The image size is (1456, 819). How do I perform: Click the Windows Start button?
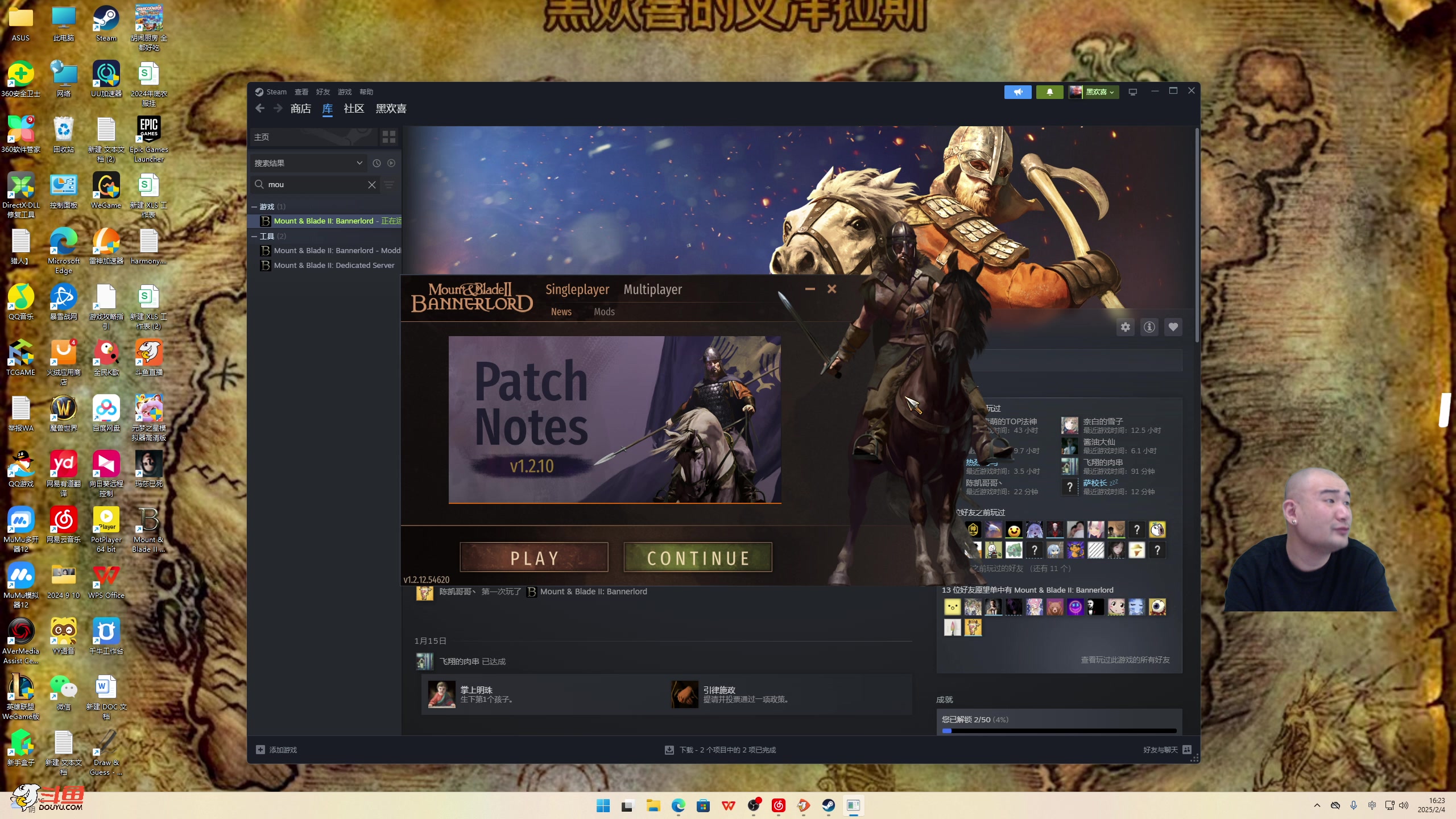603,805
